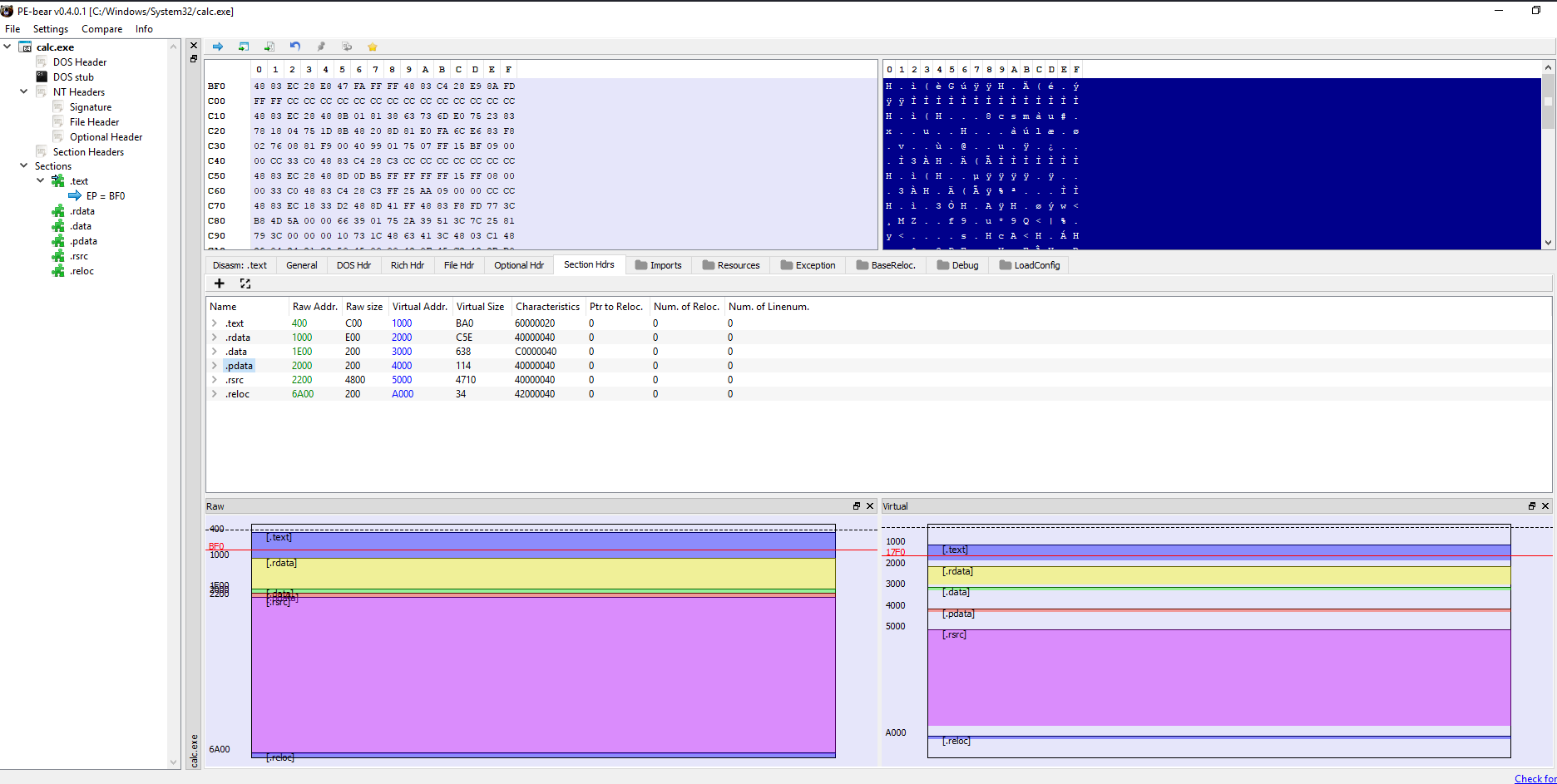The height and width of the screenshot is (784, 1557).
Task: Collapse the calc.exe root tree node
Action: coord(7,47)
